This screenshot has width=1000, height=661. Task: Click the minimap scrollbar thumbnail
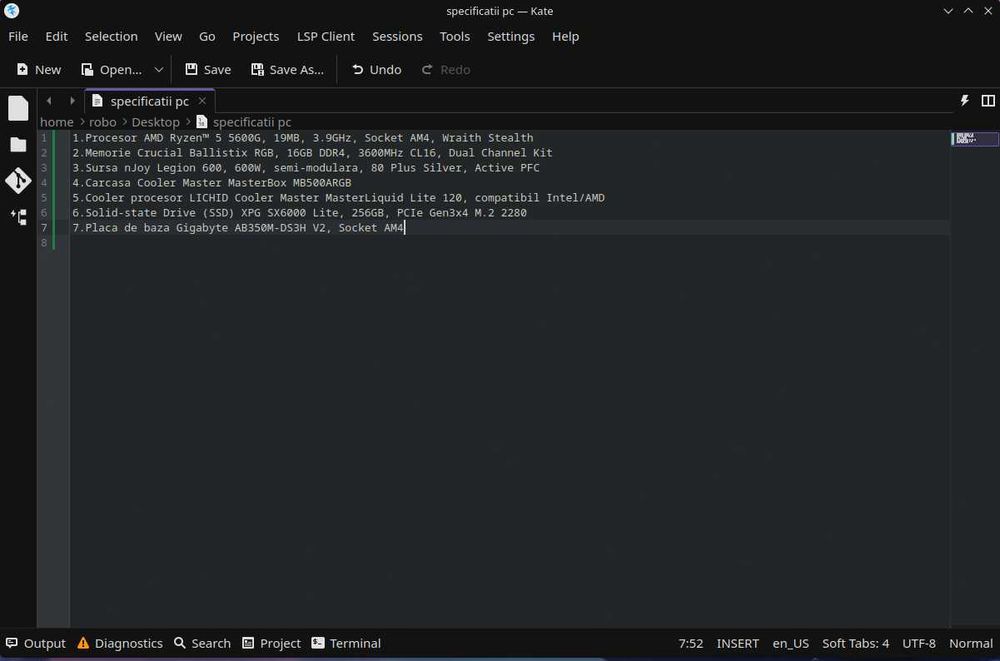[974, 138]
